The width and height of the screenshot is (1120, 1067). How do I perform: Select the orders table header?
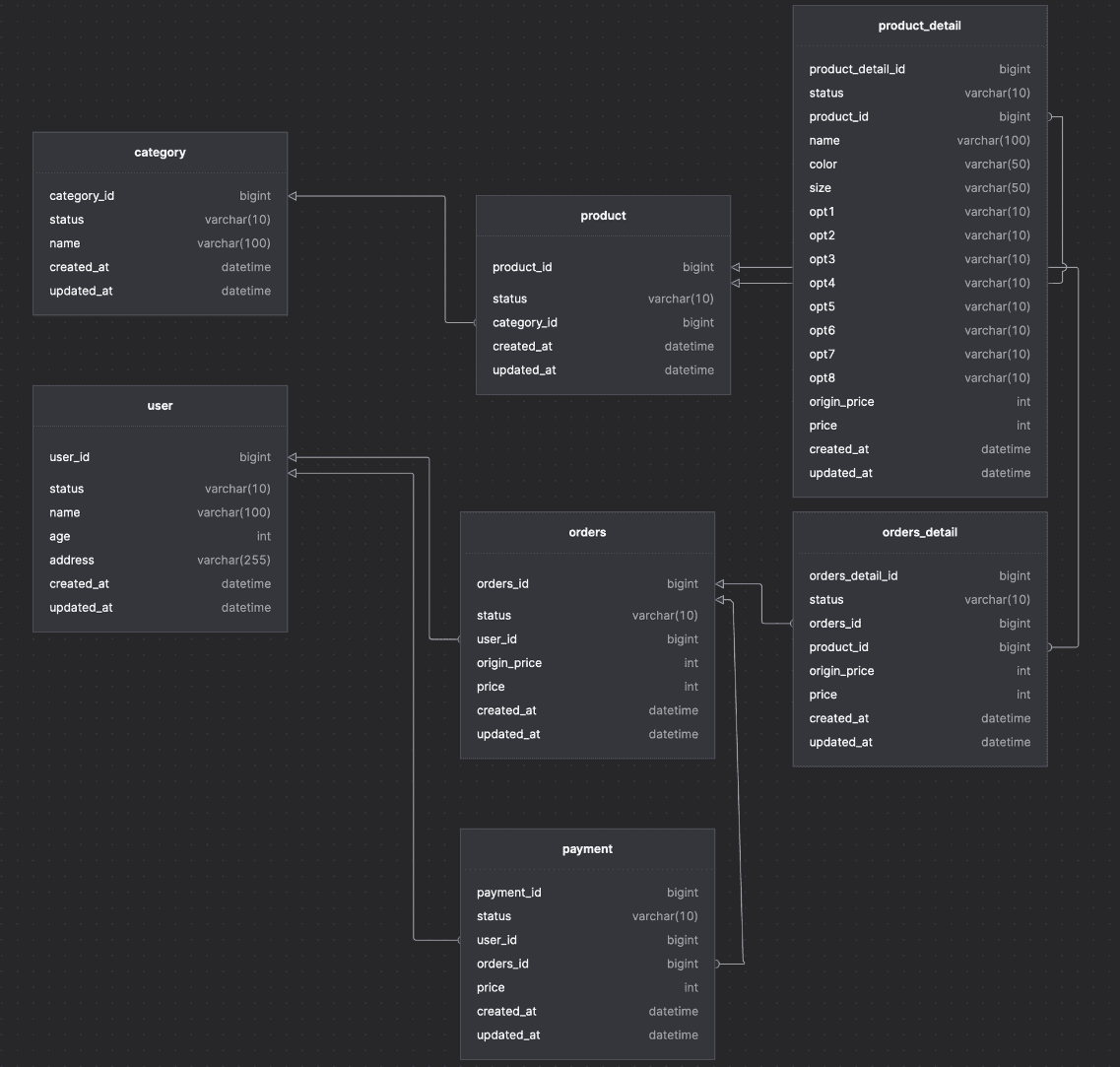click(x=587, y=532)
